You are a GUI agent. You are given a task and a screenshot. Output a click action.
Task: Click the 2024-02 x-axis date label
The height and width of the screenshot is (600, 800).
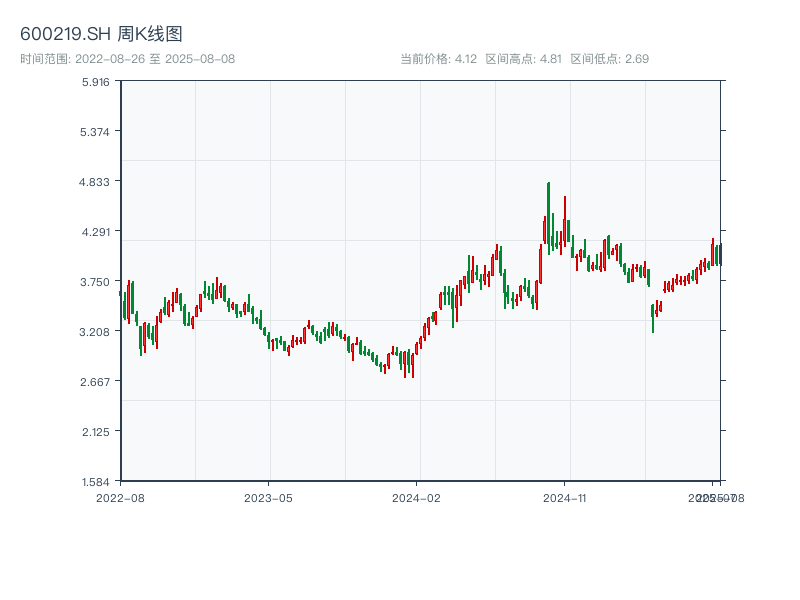pyautogui.click(x=416, y=497)
